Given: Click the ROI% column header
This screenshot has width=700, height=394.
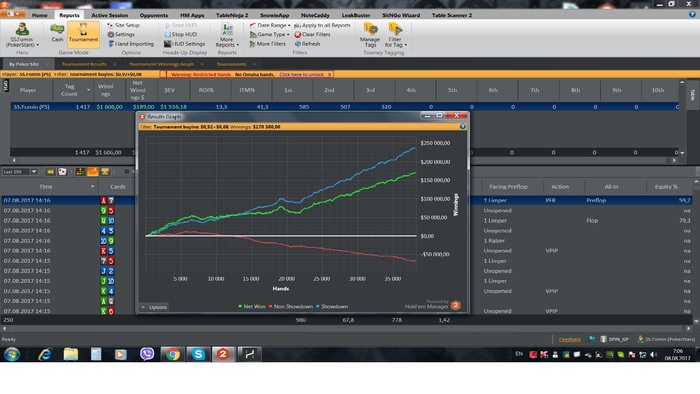Looking at the screenshot, I should click(x=206, y=90).
